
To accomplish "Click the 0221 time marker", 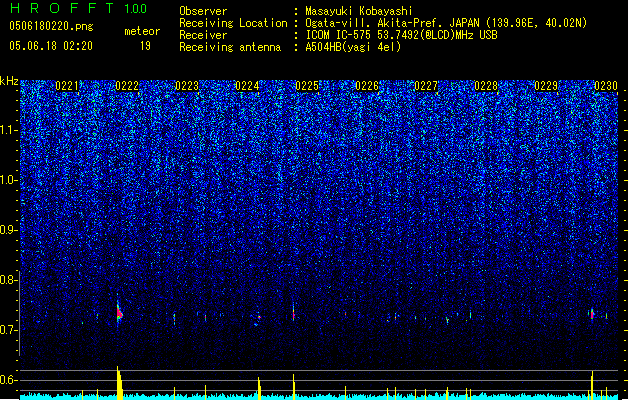I will tap(67, 86).
